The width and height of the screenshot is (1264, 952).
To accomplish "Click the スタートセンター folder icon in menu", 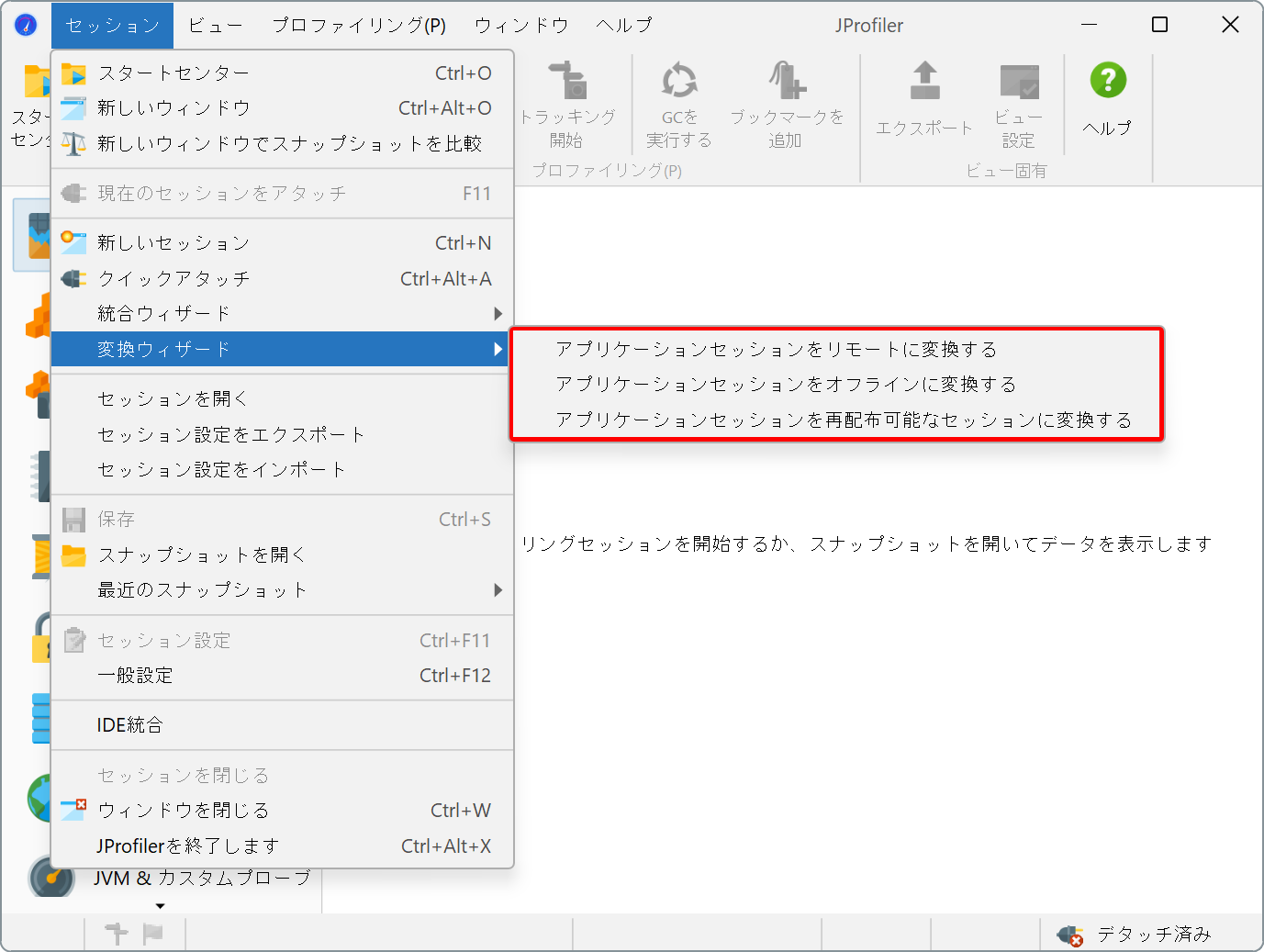I will (x=73, y=73).
